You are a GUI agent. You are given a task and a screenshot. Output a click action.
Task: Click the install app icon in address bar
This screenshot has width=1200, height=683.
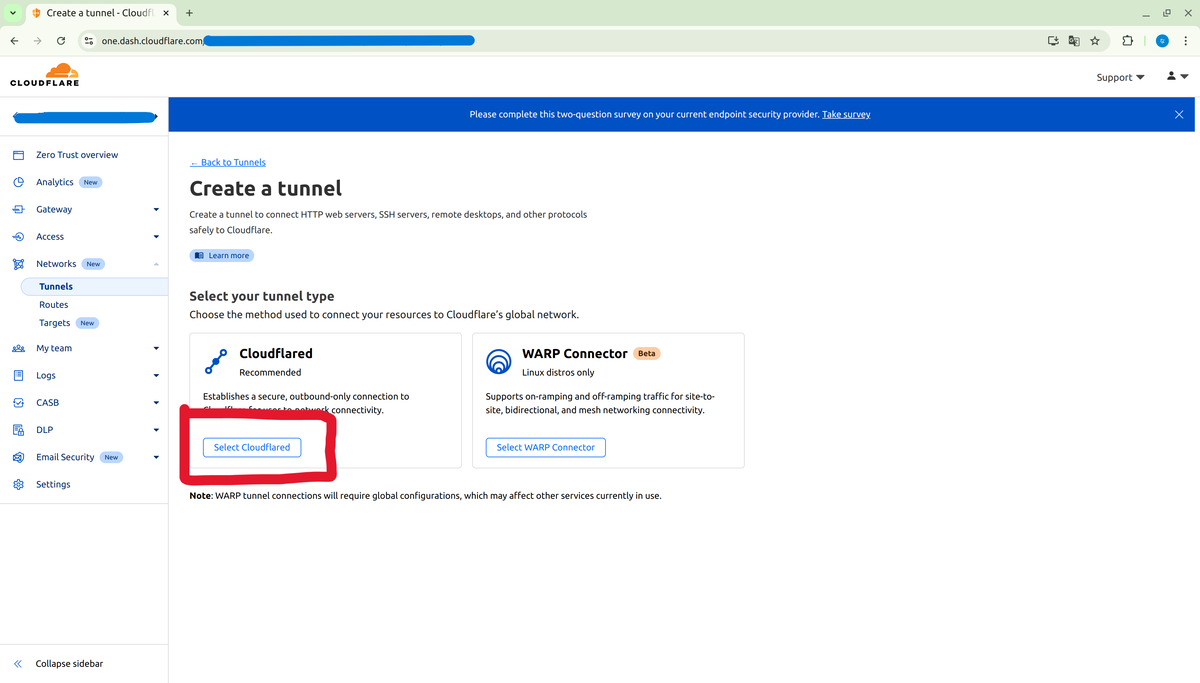(x=1053, y=41)
